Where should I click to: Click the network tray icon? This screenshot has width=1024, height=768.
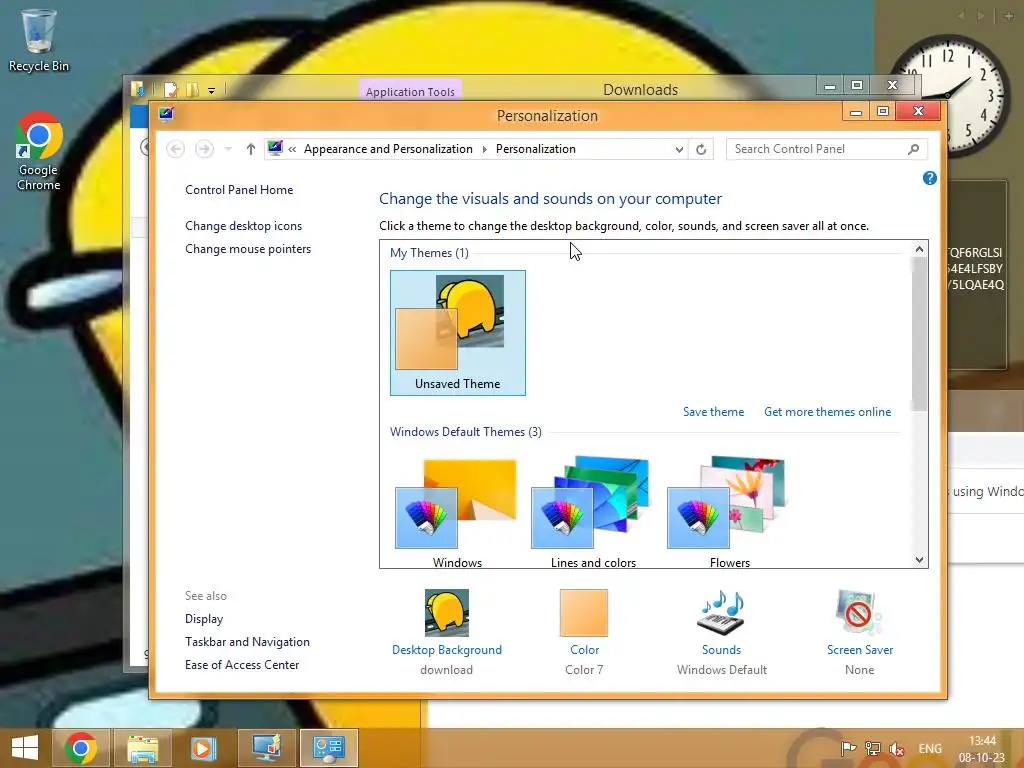pos(872,748)
